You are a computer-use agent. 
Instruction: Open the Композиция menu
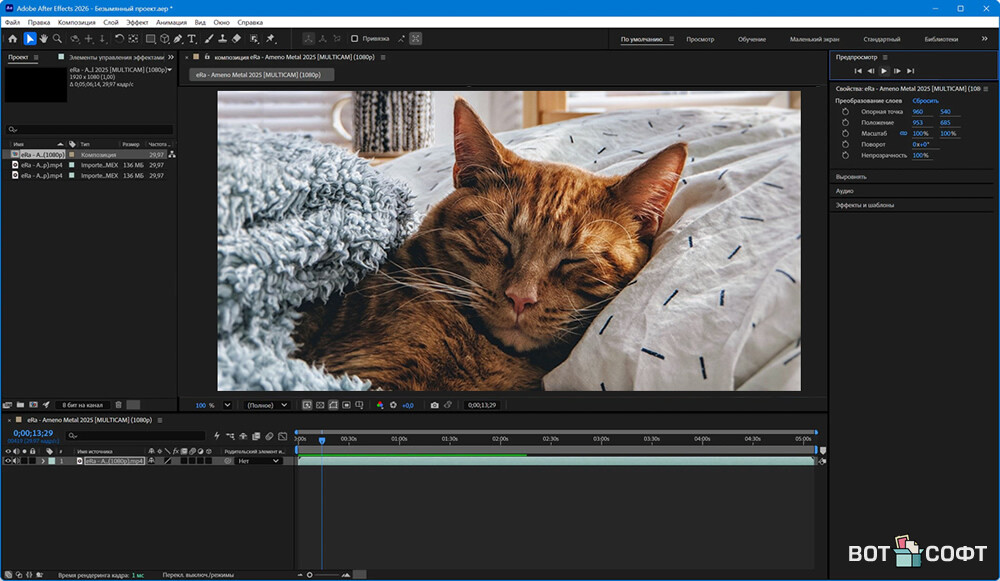click(77, 21)
